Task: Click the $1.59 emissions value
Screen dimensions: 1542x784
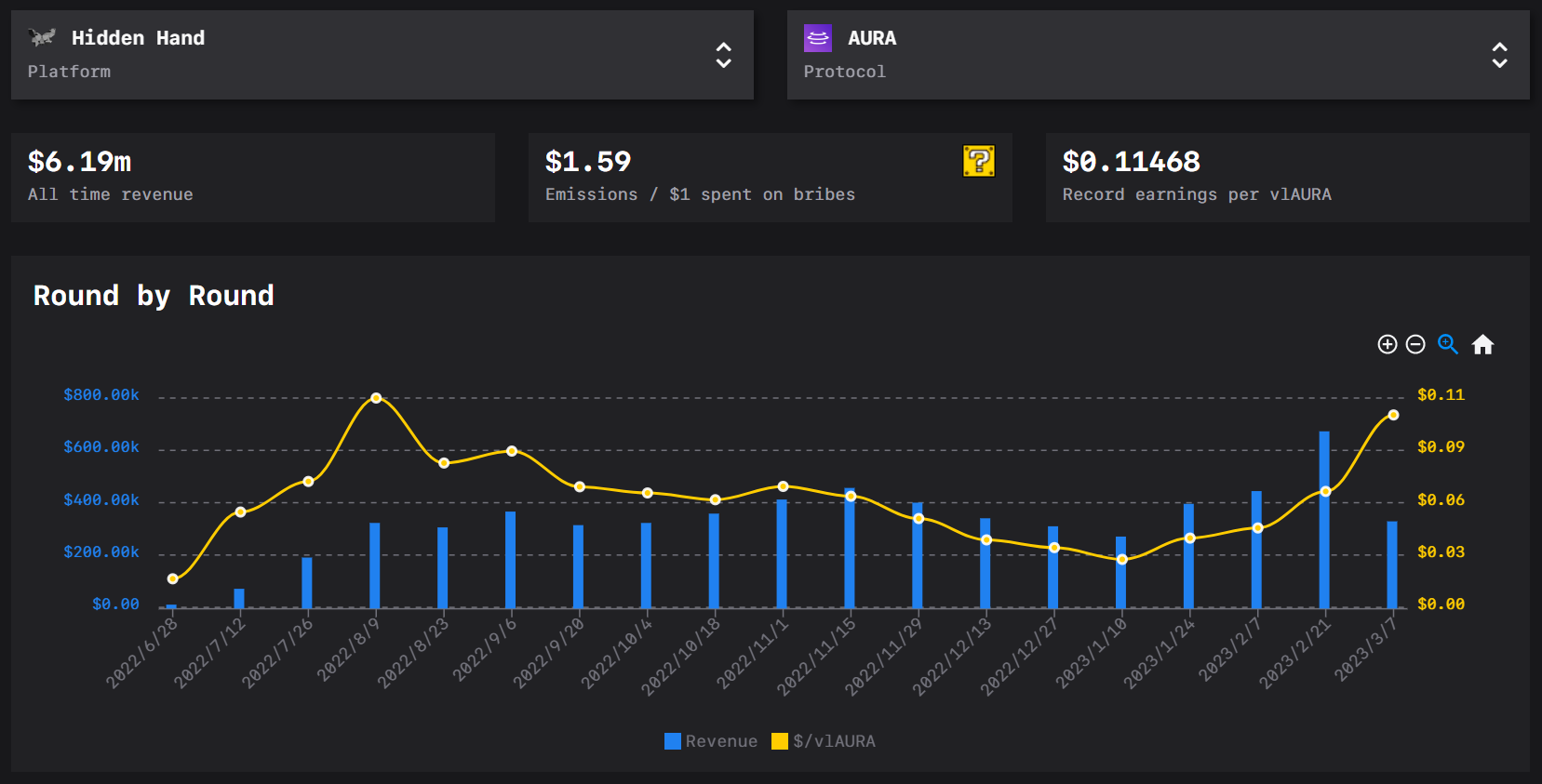Action: 588,162
